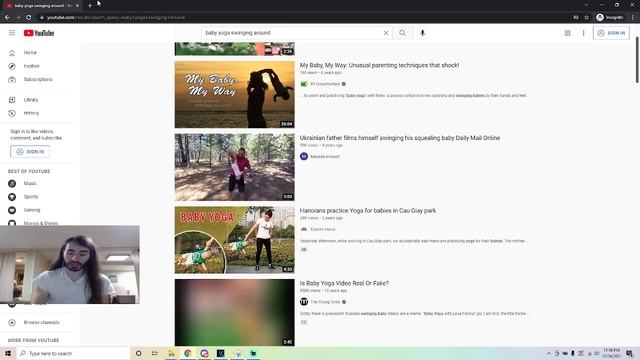Open the settings three-dot menu
Image resolution: width=640 pixels, height=360 pixels.
[583, 33]
